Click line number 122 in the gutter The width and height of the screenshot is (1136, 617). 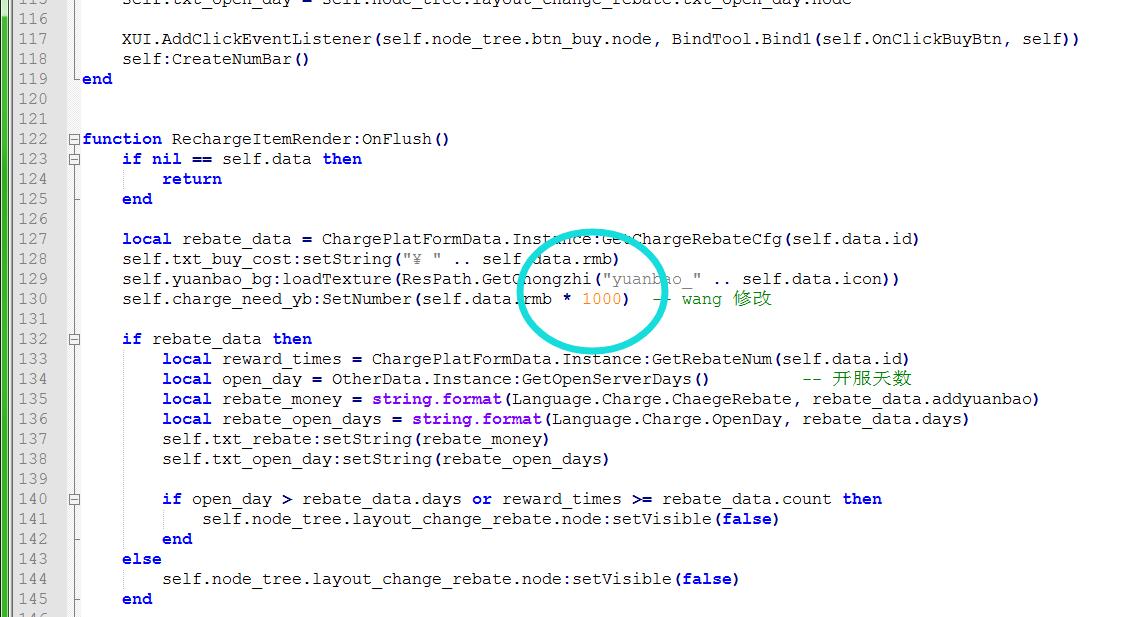tap(32, 139)
